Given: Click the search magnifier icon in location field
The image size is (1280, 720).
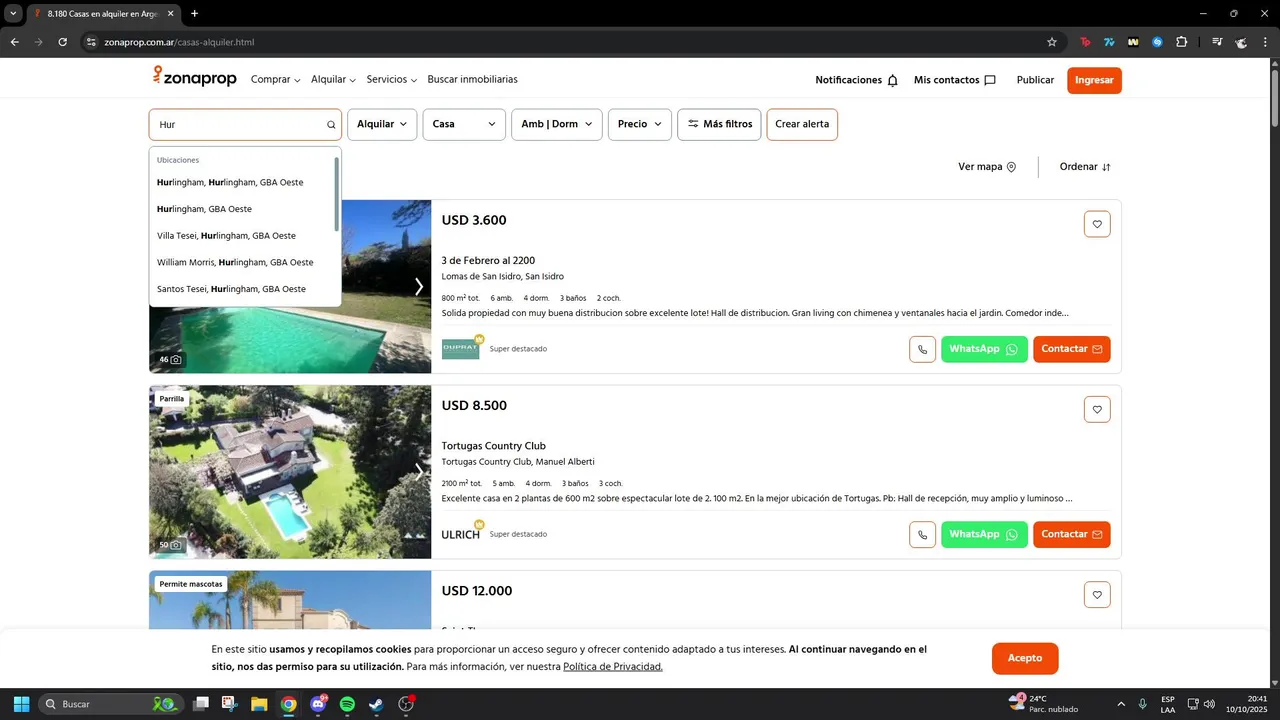Looking at the screenshot, I should [x=331, y=125].
